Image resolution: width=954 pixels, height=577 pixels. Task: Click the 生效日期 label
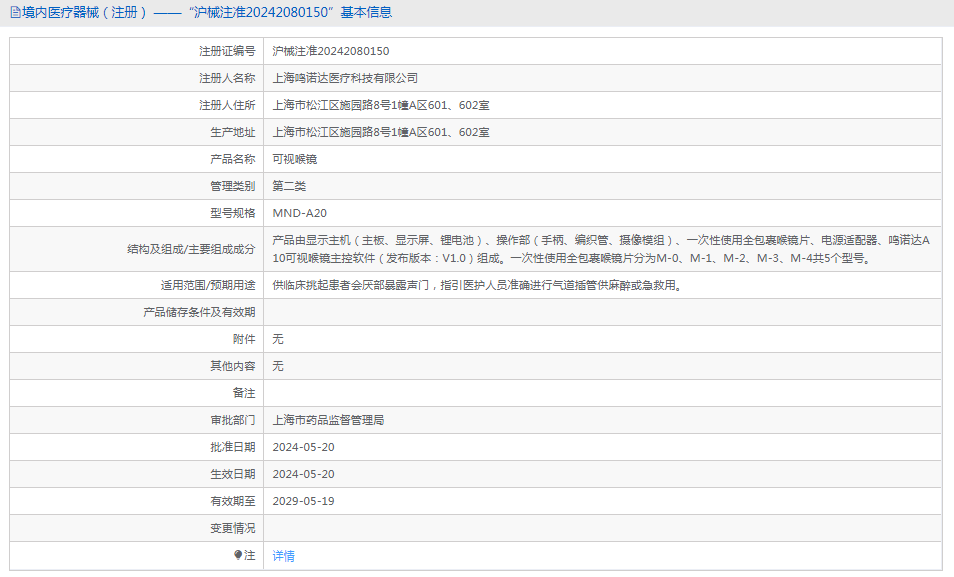click(x=232, y=474)
